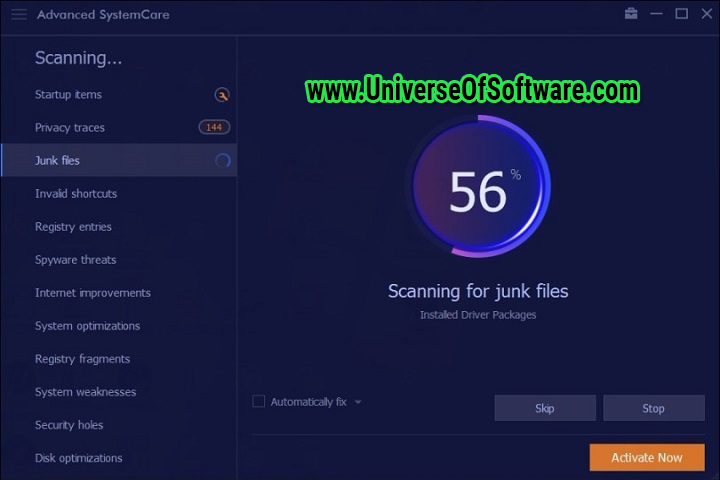Image resolution: width=720 pixels, height=480 pixels.
Task: Select Privacy traces in the scan list
Action: (x=119, y=128)
